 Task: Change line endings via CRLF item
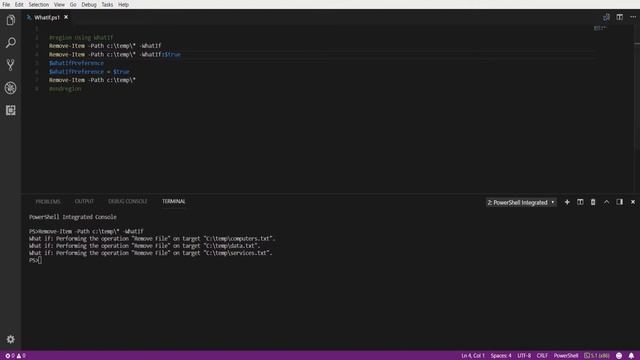(542, 356)
